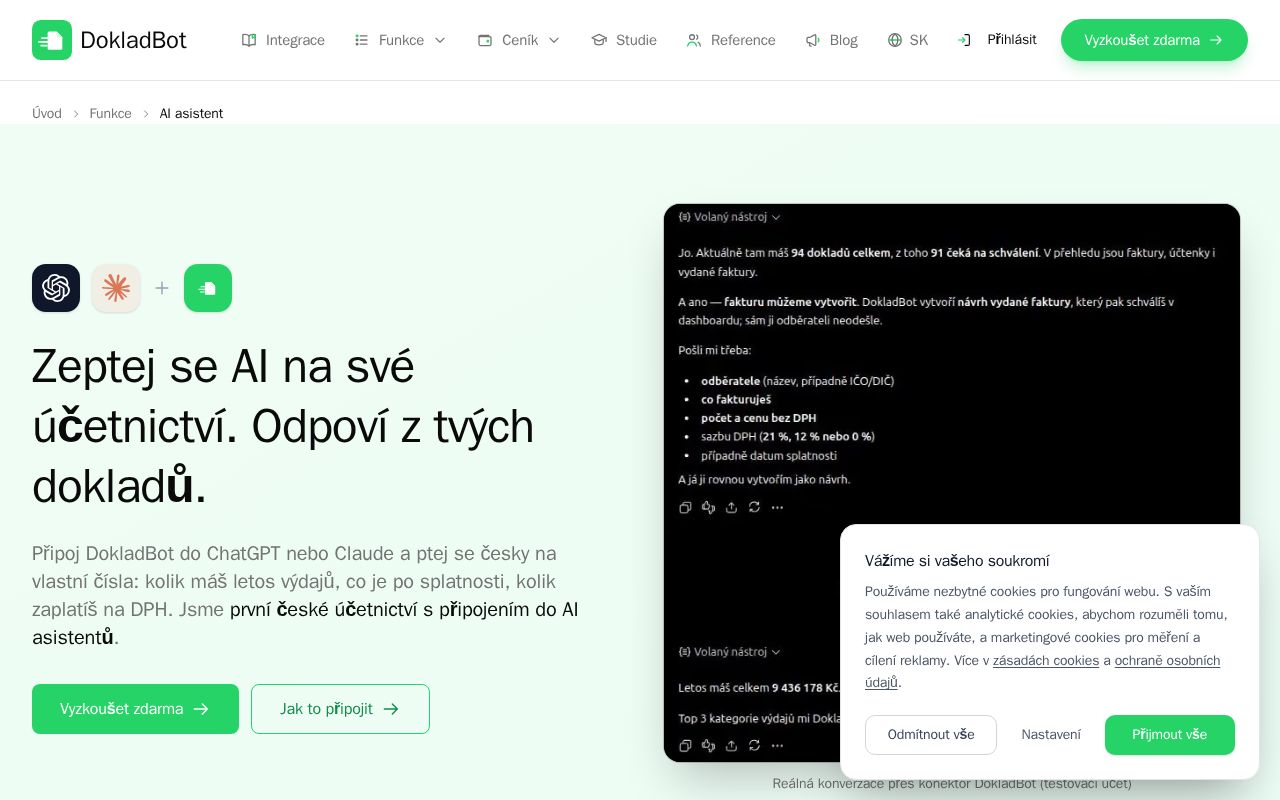1280x800 pixels.
Task: Click the Reference people icon
Action: click(694, 40)
